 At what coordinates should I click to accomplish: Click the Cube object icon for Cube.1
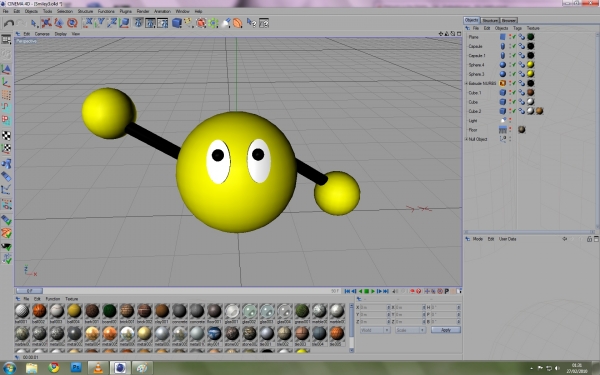click(x=502, y=93)
